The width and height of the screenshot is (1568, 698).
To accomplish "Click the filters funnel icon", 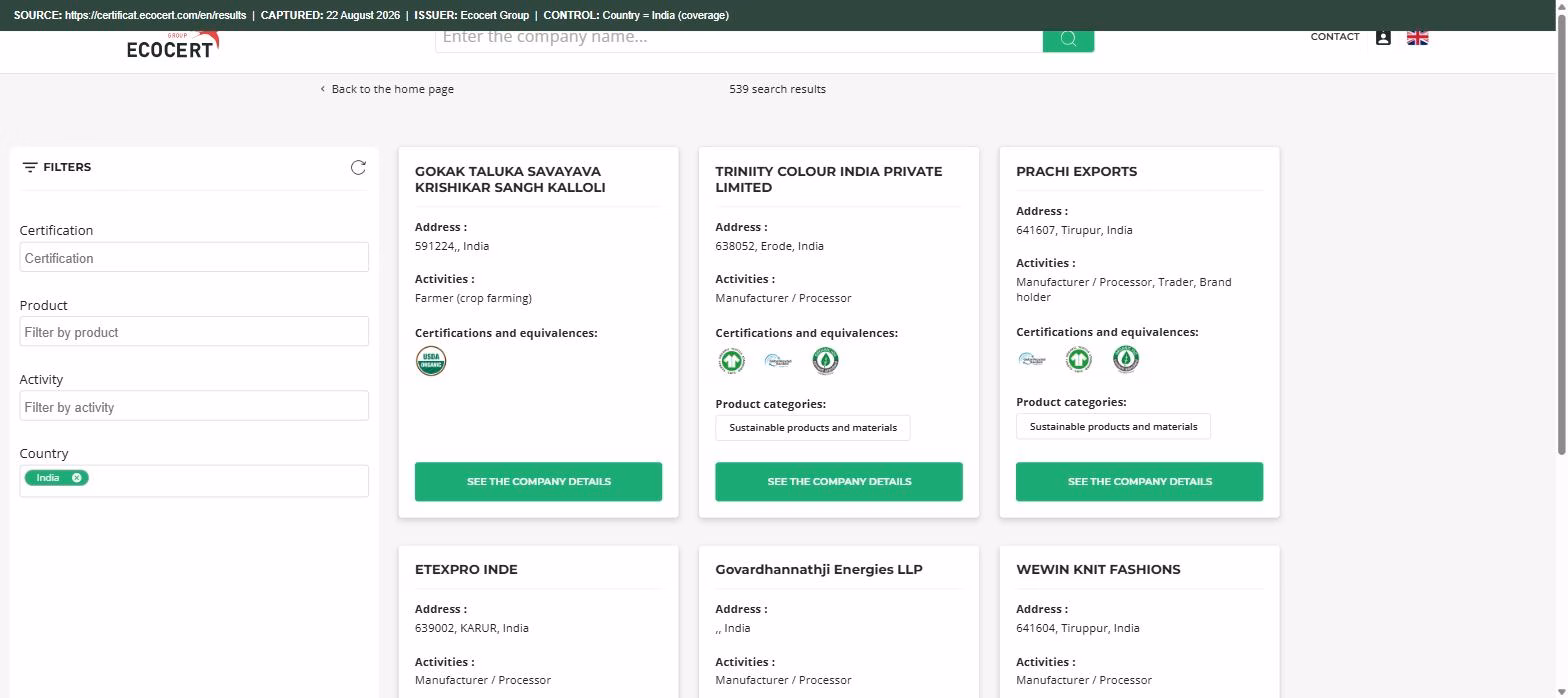I will (30, 167).
